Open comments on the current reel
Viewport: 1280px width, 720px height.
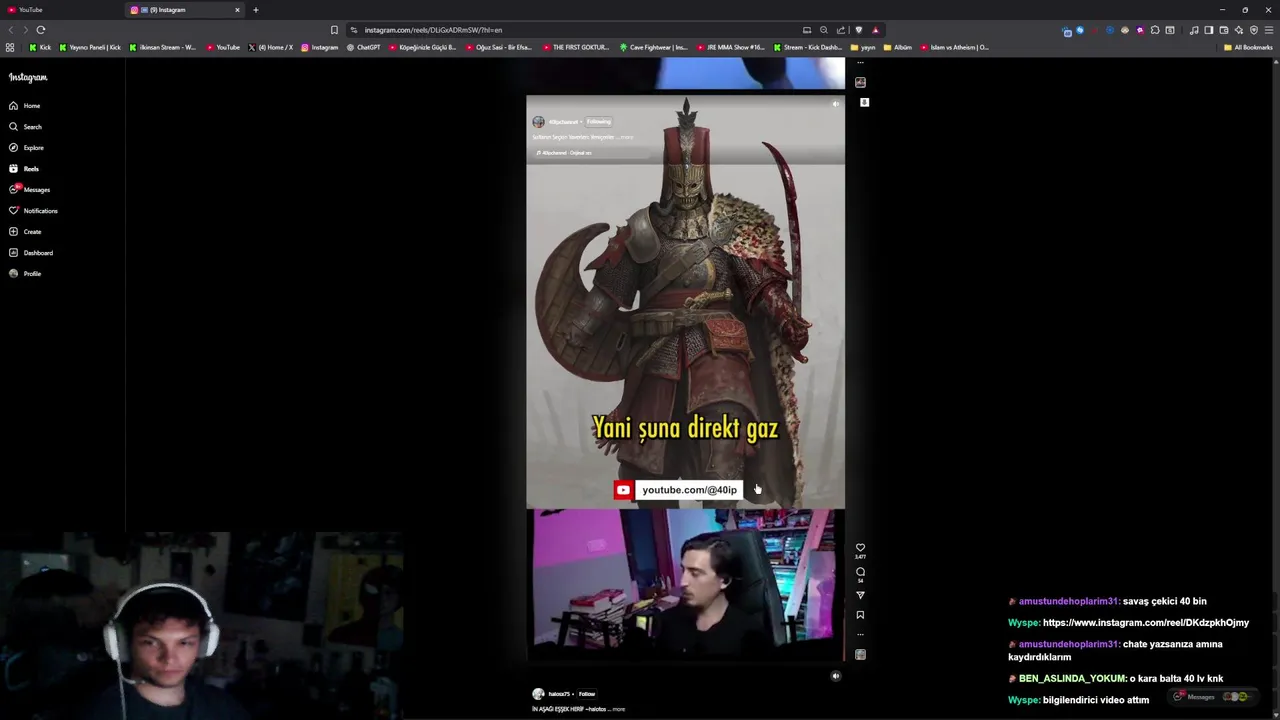860,572
